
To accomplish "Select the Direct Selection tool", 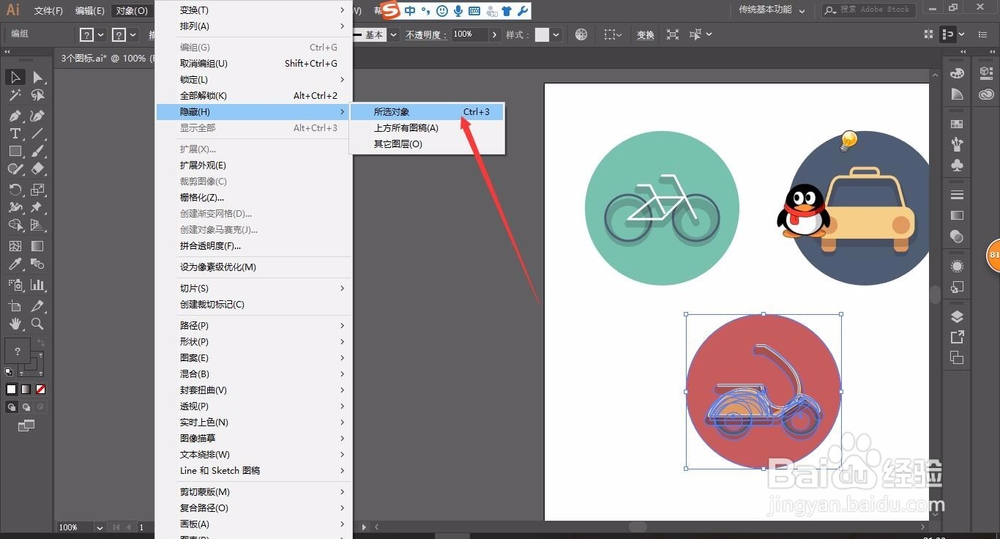I will click(x=38, y=77).
